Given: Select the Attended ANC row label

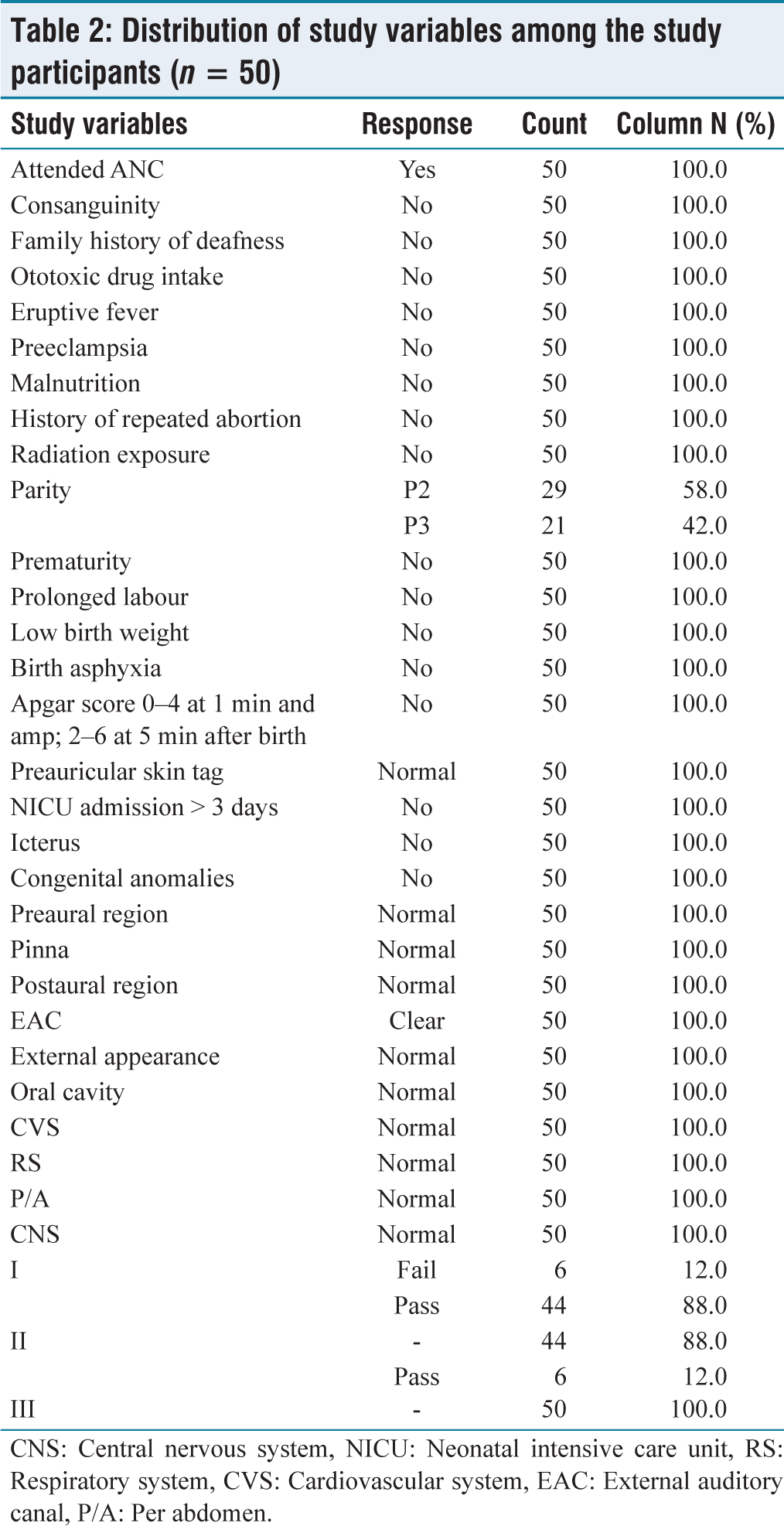Looking at the screenshot, I should (87, 169).
